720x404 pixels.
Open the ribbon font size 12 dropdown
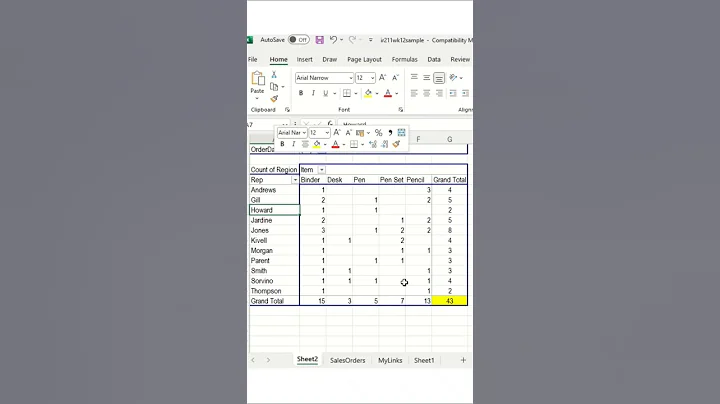pyautogui.click(x=372, y=78)
